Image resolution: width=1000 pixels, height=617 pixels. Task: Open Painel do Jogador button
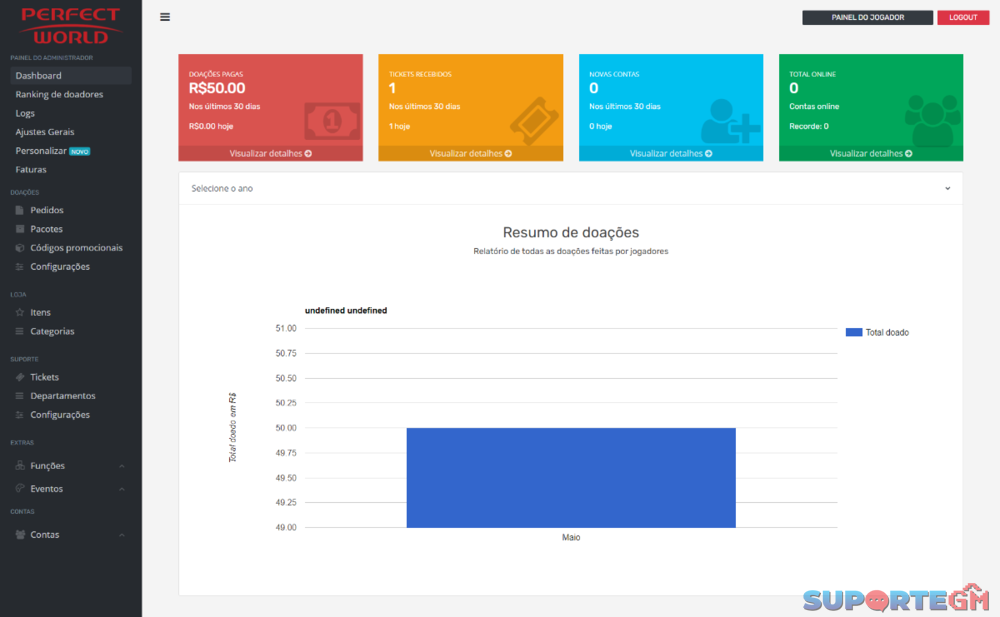pyautogui.click(x=867, y=18)
